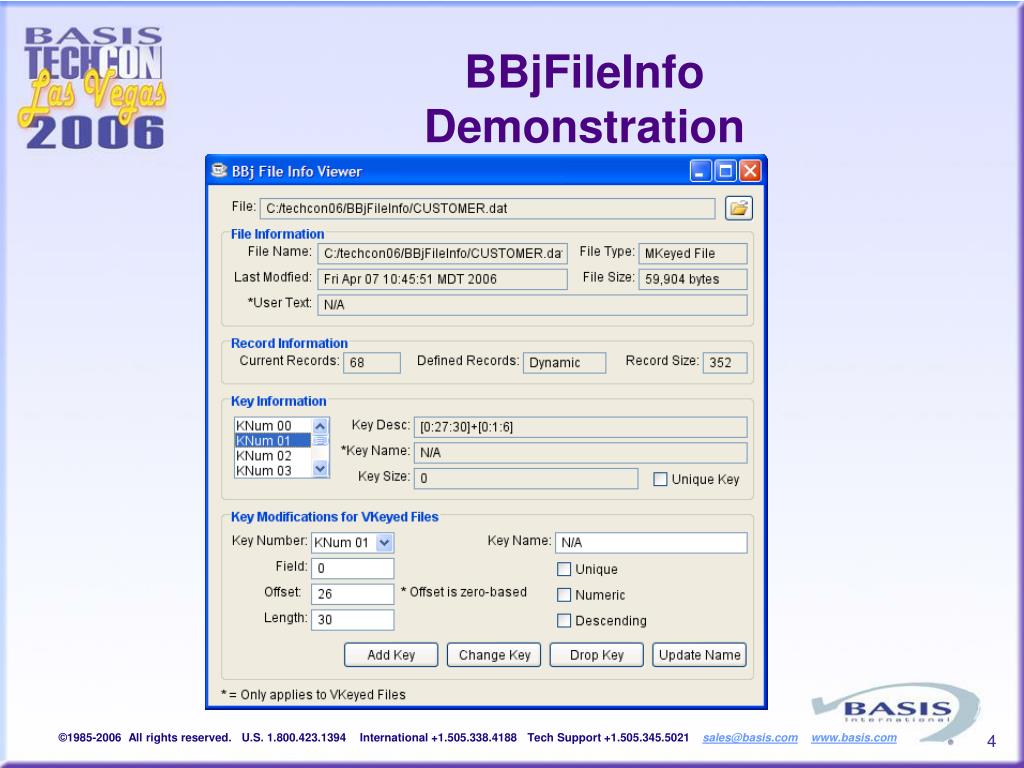
Task: Click the Key Information group label
Action: pos(279,401)
